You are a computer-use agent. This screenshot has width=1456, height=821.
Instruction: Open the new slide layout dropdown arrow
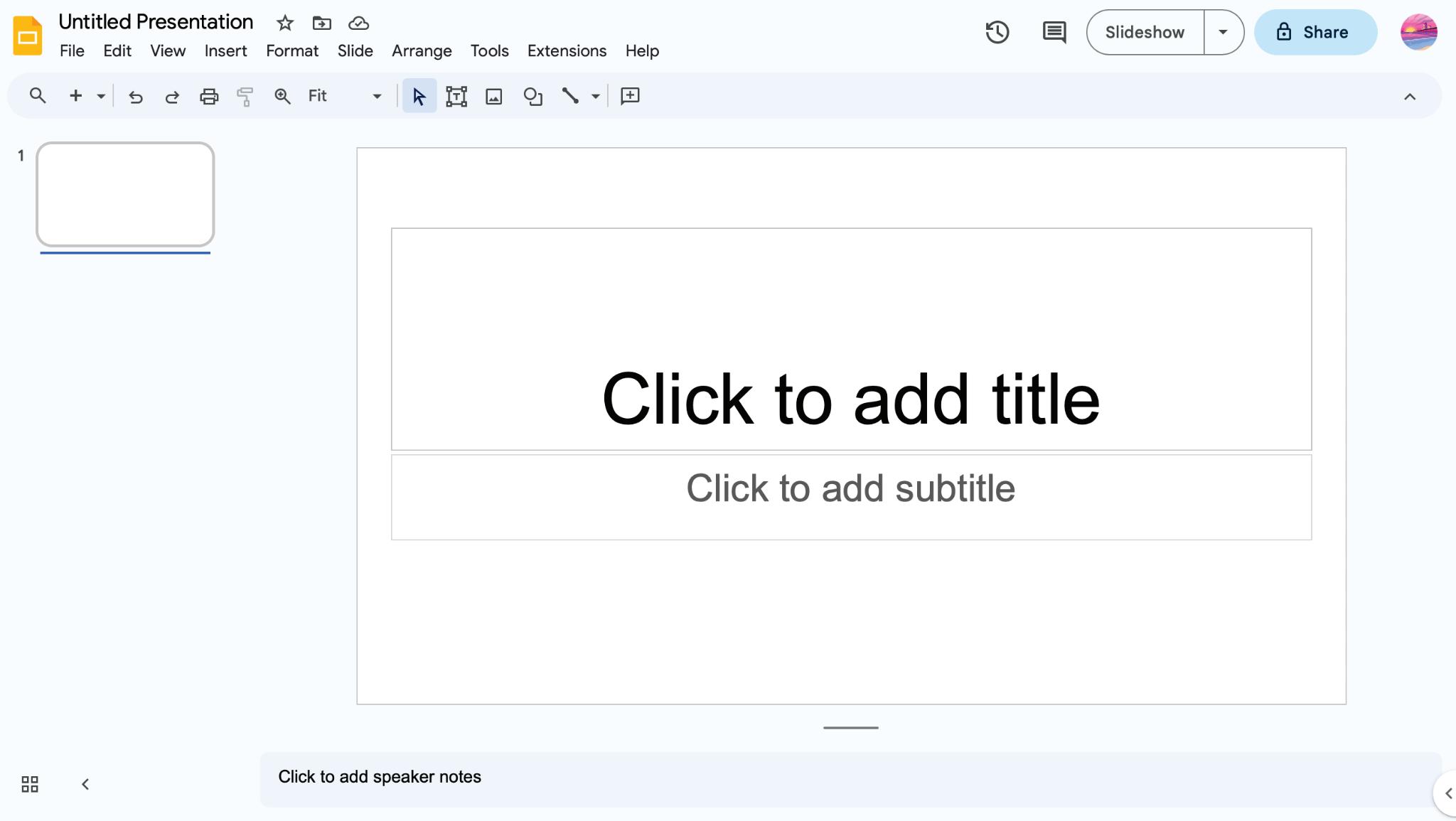pyautogui.click(x=101, y=96)
